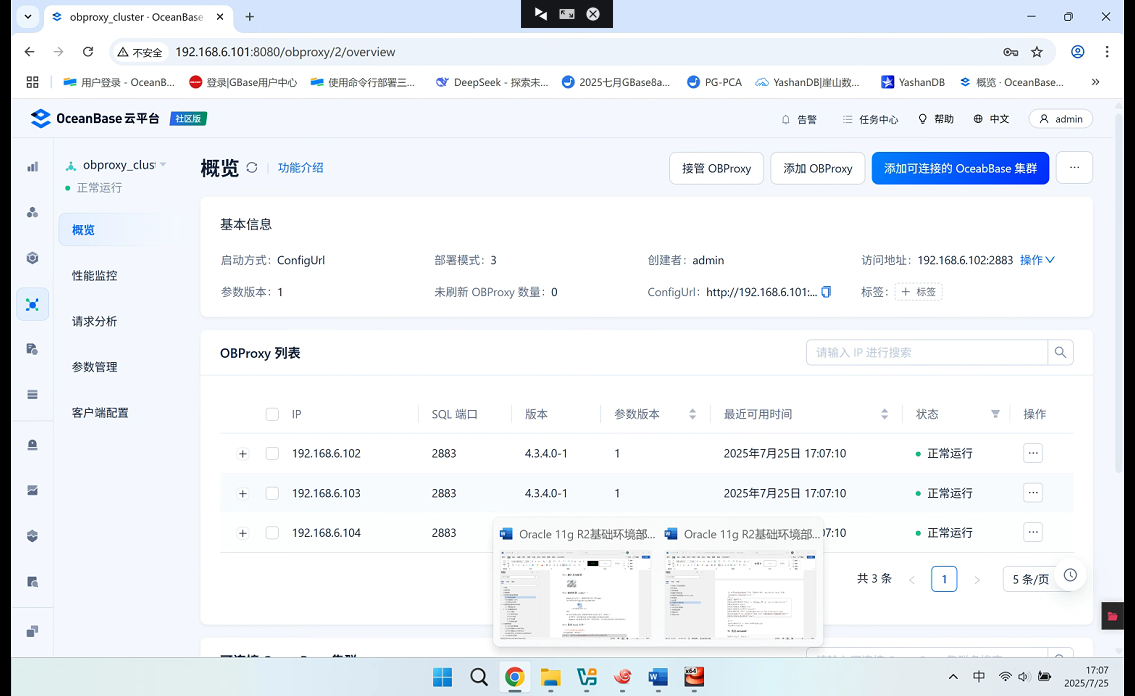Screen dimensions: 1135x696
Task: Sort by latest available time column arrows
Action: pos(885,414)
